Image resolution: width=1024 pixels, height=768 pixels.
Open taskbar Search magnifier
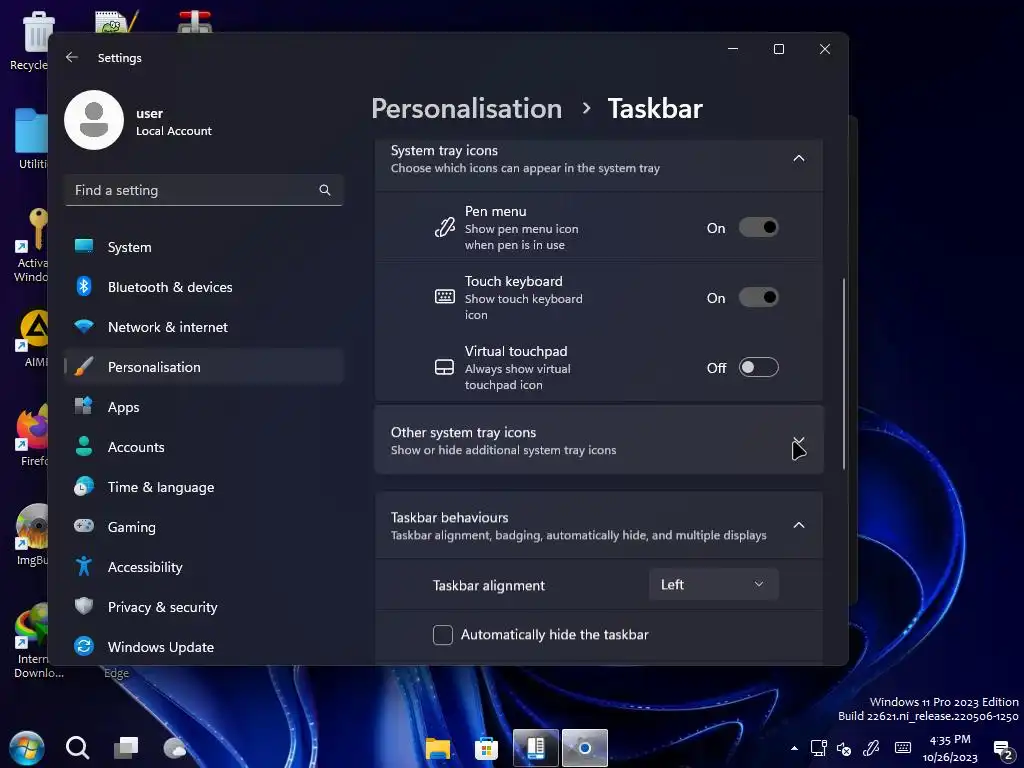coord(77,748)
